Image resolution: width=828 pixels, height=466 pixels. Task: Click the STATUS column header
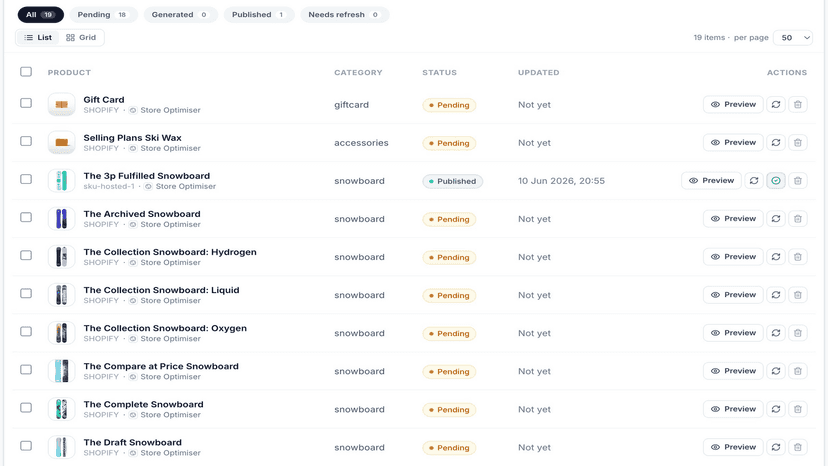pos(439,72)
